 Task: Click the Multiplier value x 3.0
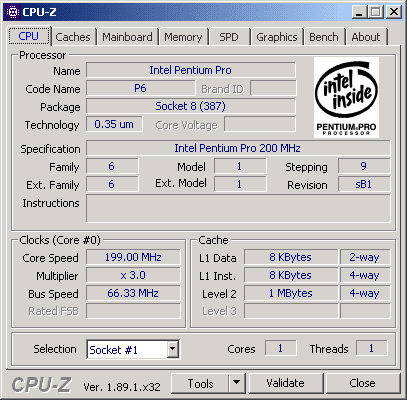pos(133,275)
